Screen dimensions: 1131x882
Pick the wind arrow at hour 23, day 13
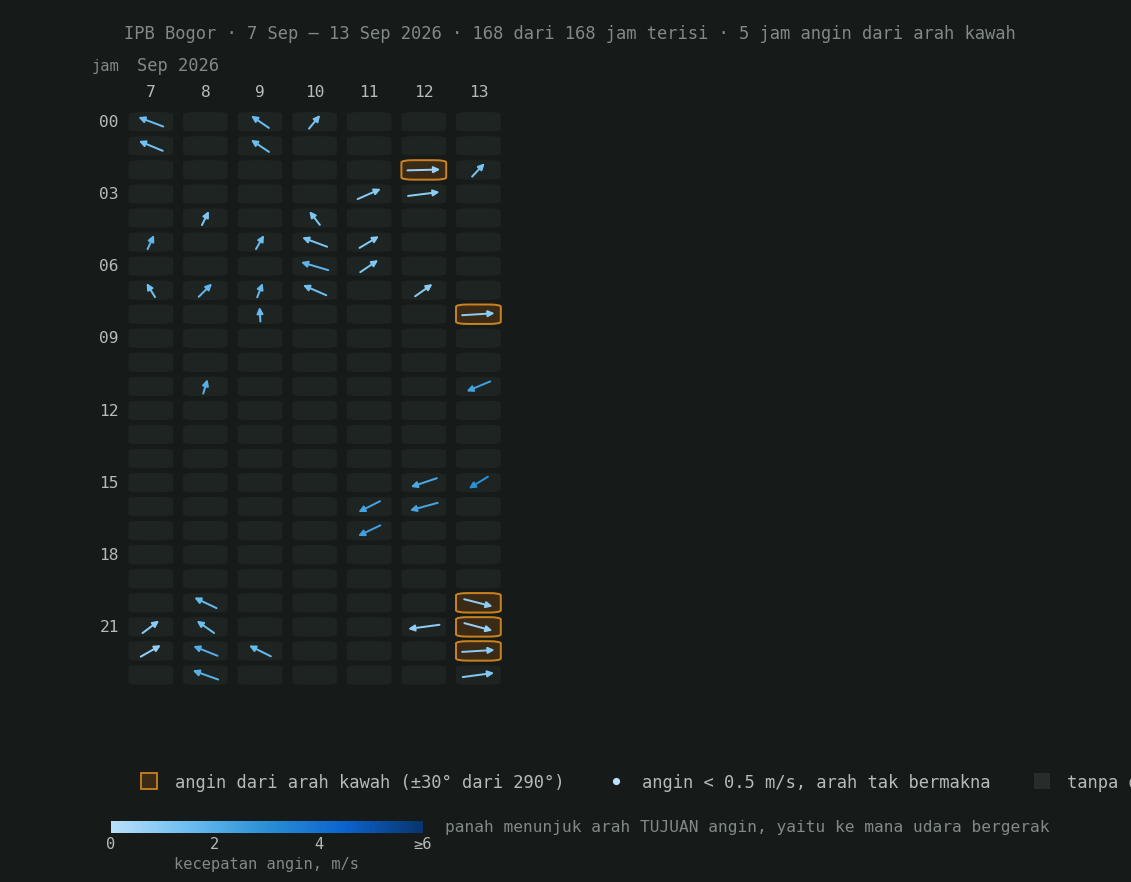click(x=478, y=675)
